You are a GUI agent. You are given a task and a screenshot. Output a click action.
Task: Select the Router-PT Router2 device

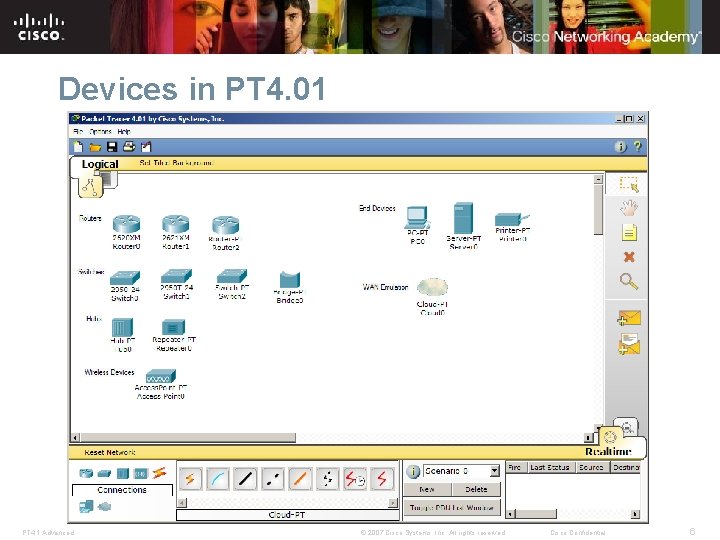(225, 225)
